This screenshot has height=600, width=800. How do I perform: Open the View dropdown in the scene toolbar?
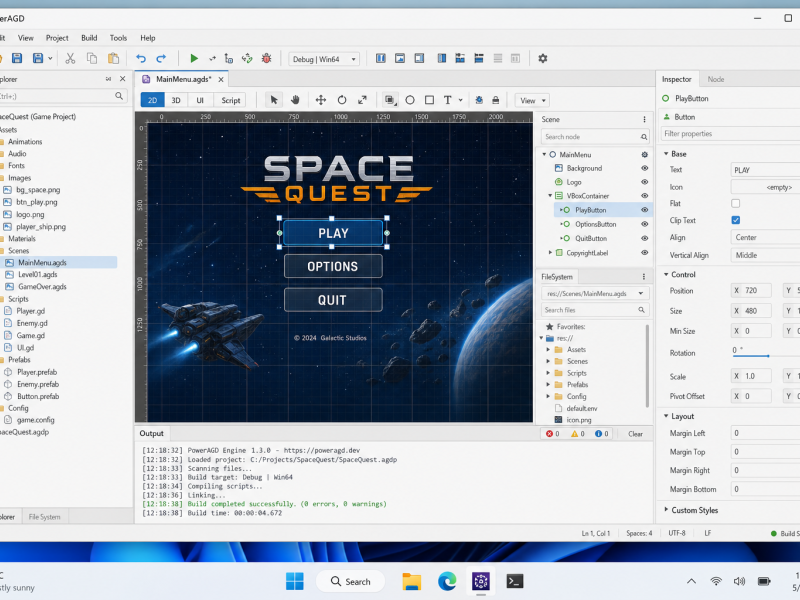(532, 101)
